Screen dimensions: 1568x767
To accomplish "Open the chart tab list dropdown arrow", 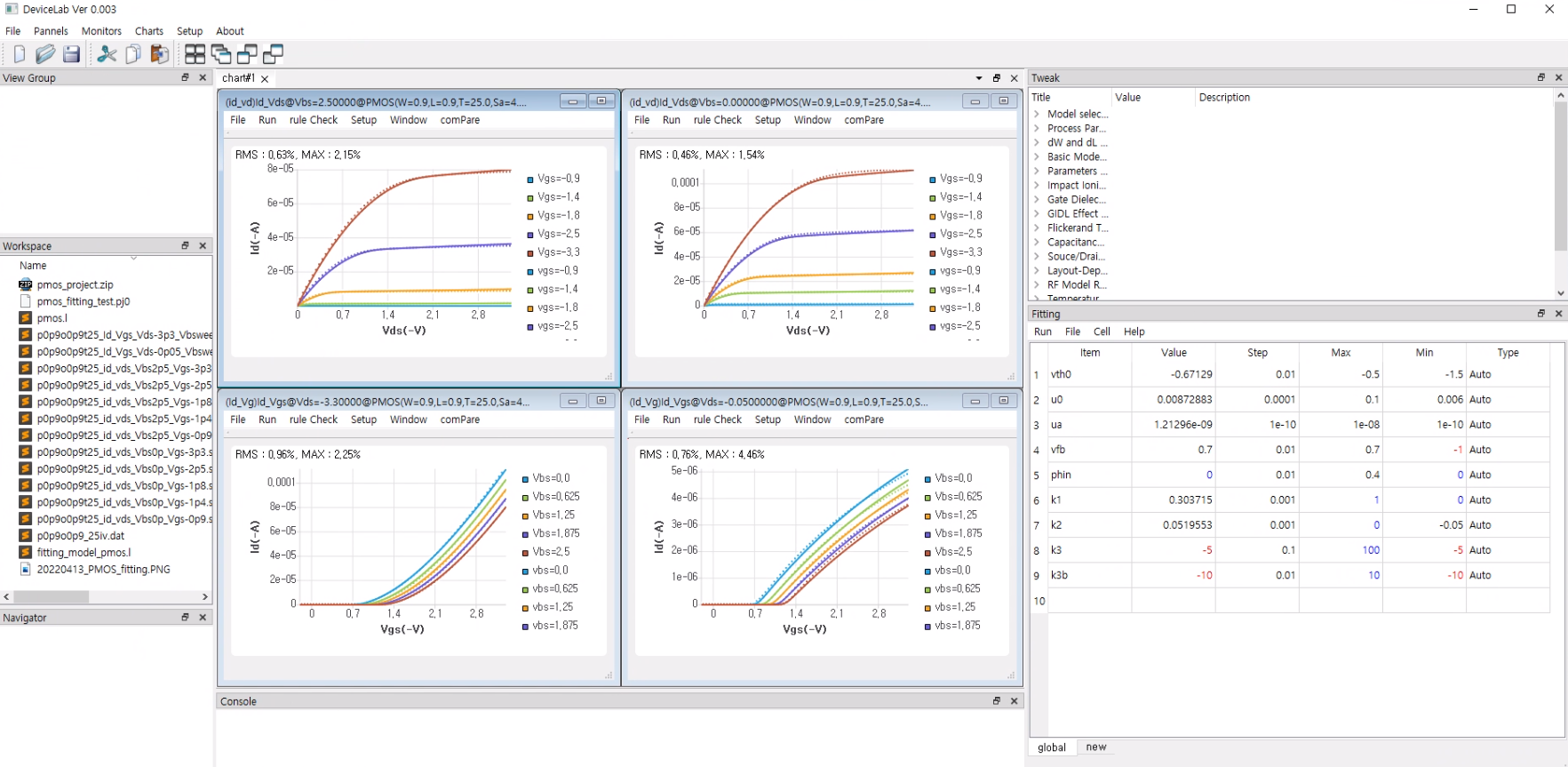I will tap(979, 78).
